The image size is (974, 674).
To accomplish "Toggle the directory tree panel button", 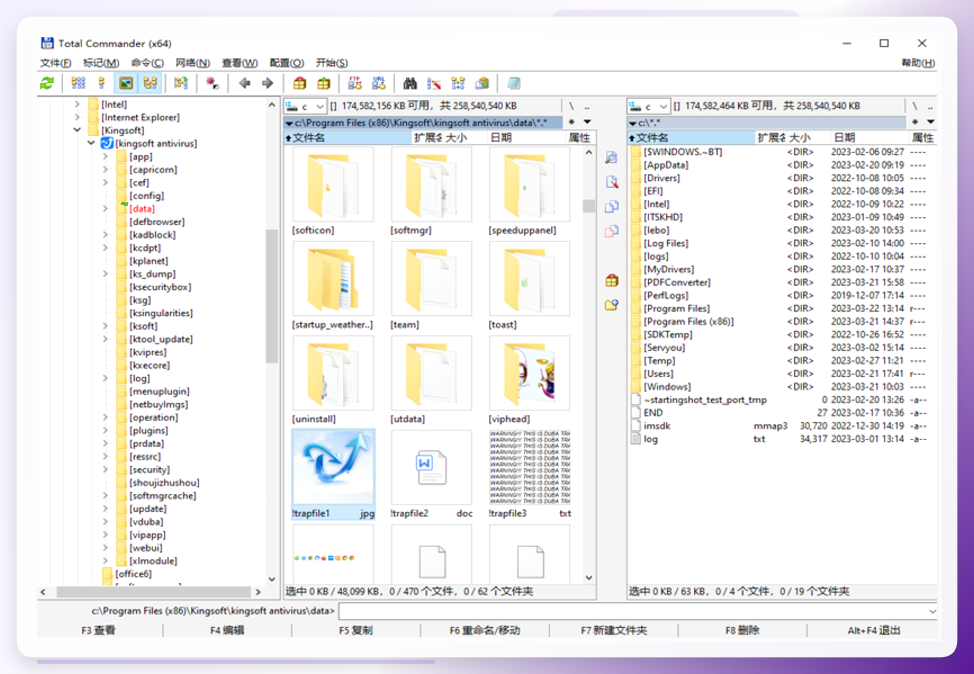I will pos(150,83).
